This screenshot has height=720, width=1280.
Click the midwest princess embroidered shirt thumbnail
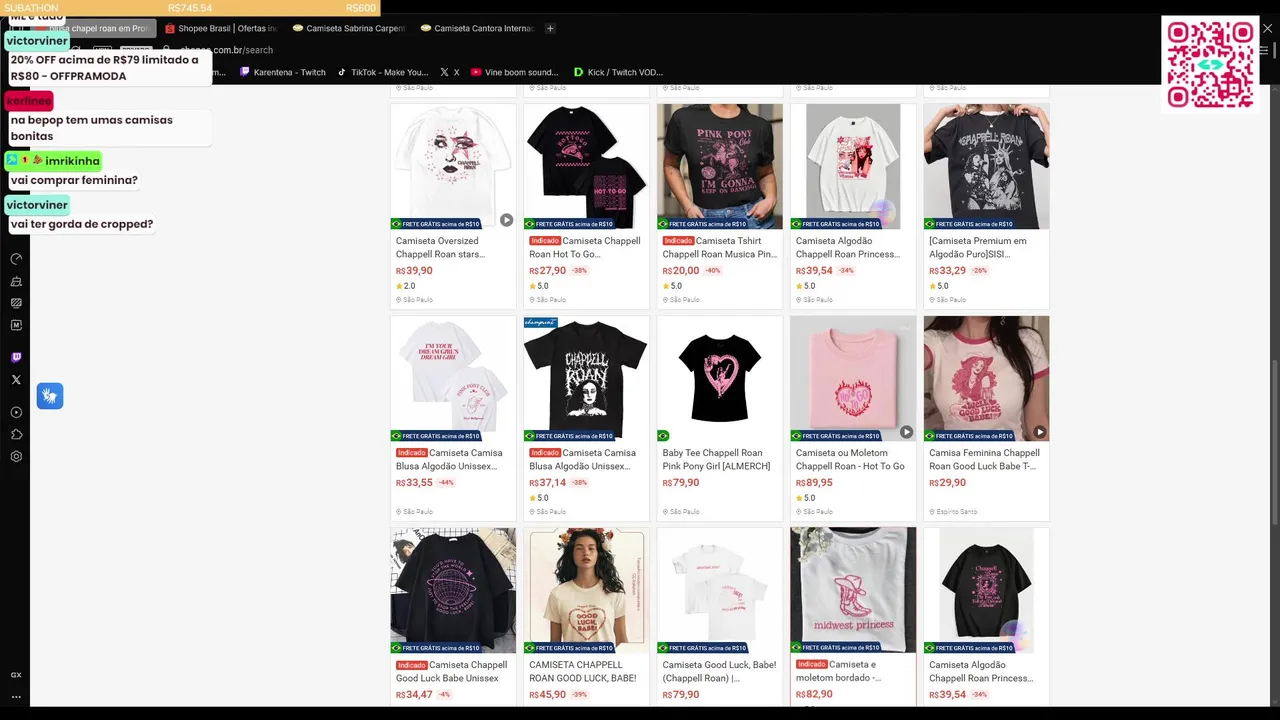853,590
